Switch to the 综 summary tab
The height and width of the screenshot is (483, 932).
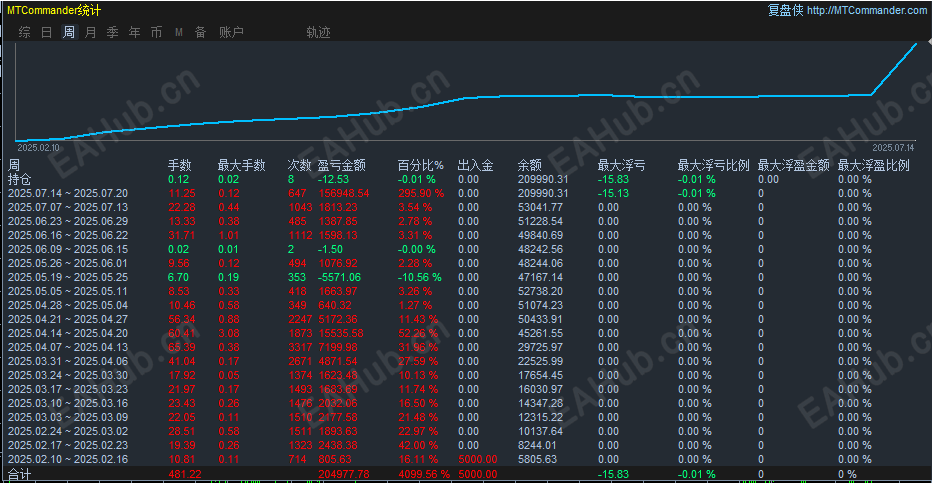coord(24,32)
